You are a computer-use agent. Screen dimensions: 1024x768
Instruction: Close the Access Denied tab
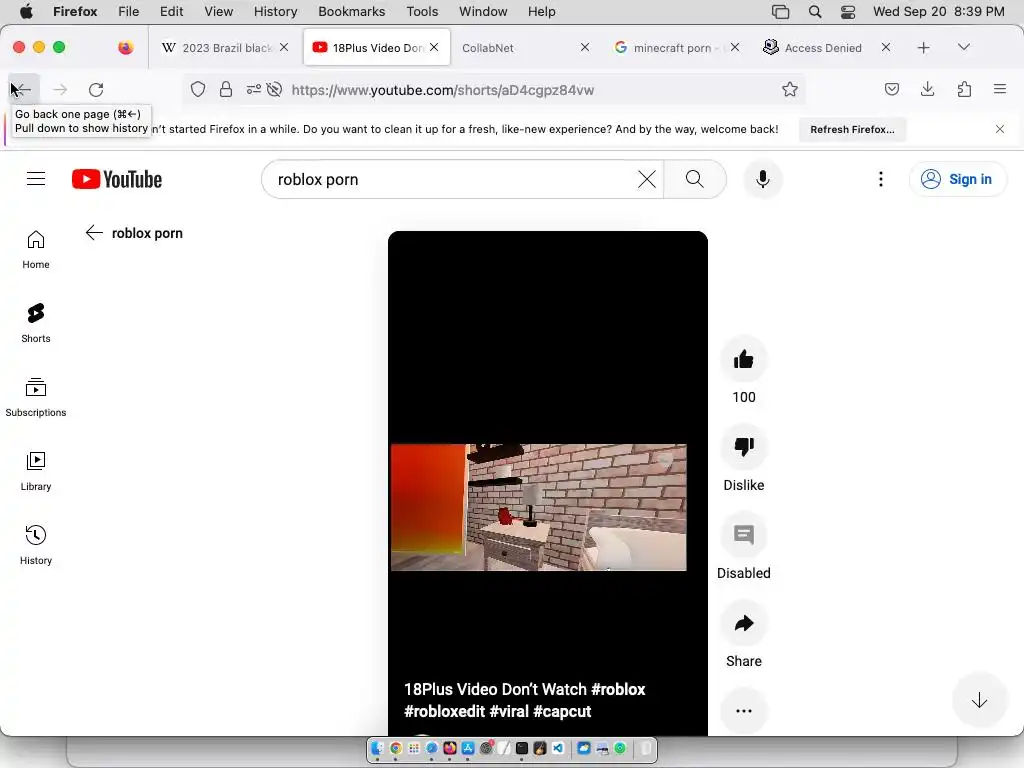pos(886,47)
